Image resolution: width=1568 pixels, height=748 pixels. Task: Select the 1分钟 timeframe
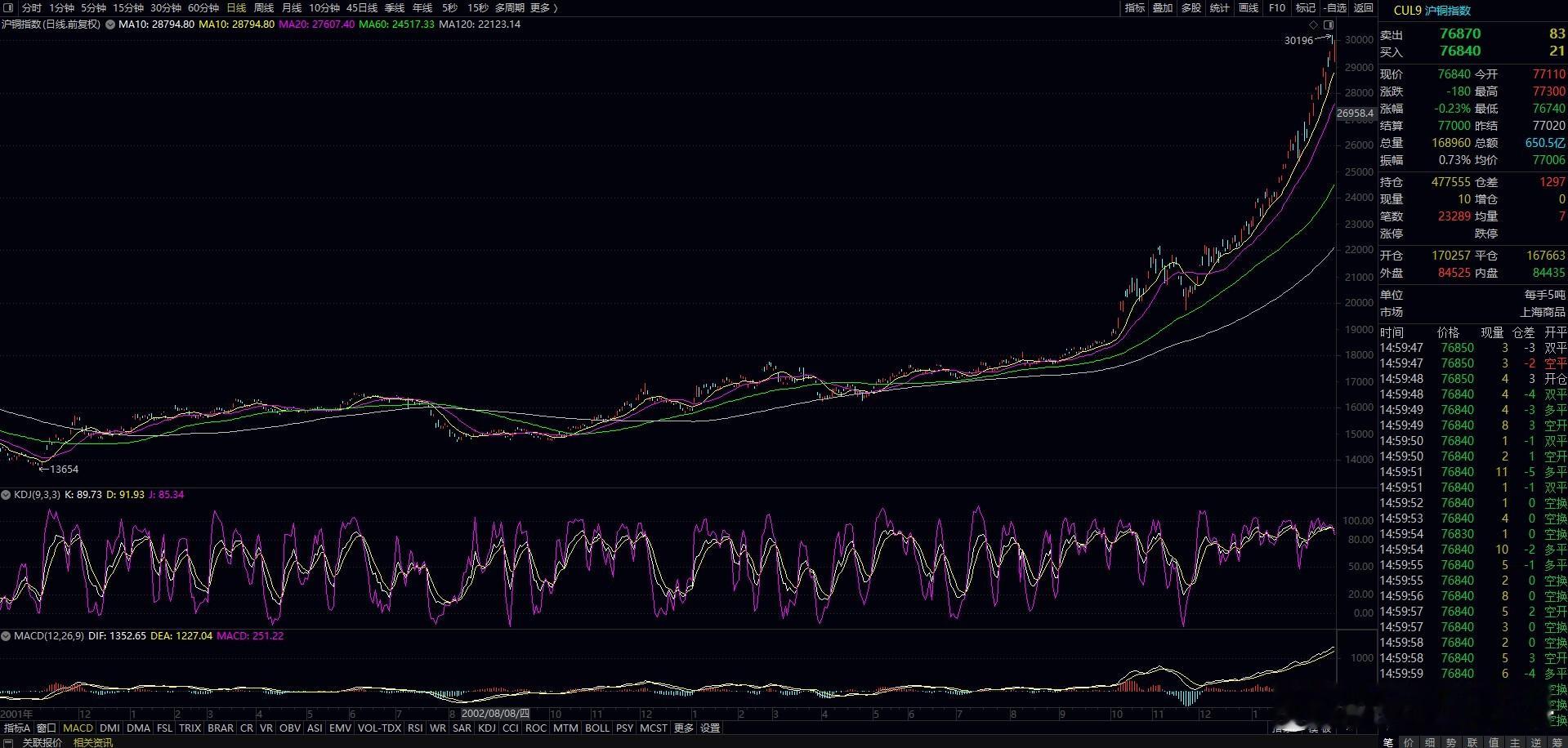pyautogui.click(x=61, y=7)
